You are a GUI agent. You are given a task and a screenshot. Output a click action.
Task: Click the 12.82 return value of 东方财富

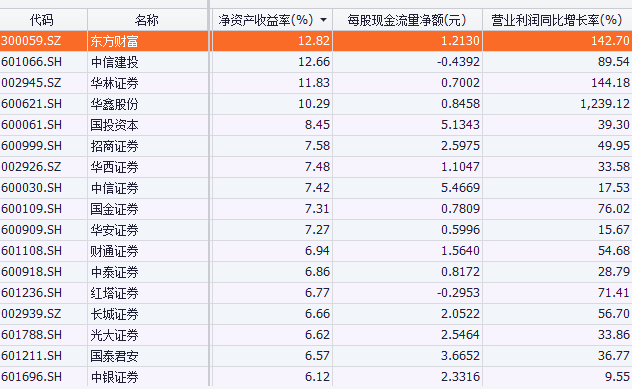314,41
